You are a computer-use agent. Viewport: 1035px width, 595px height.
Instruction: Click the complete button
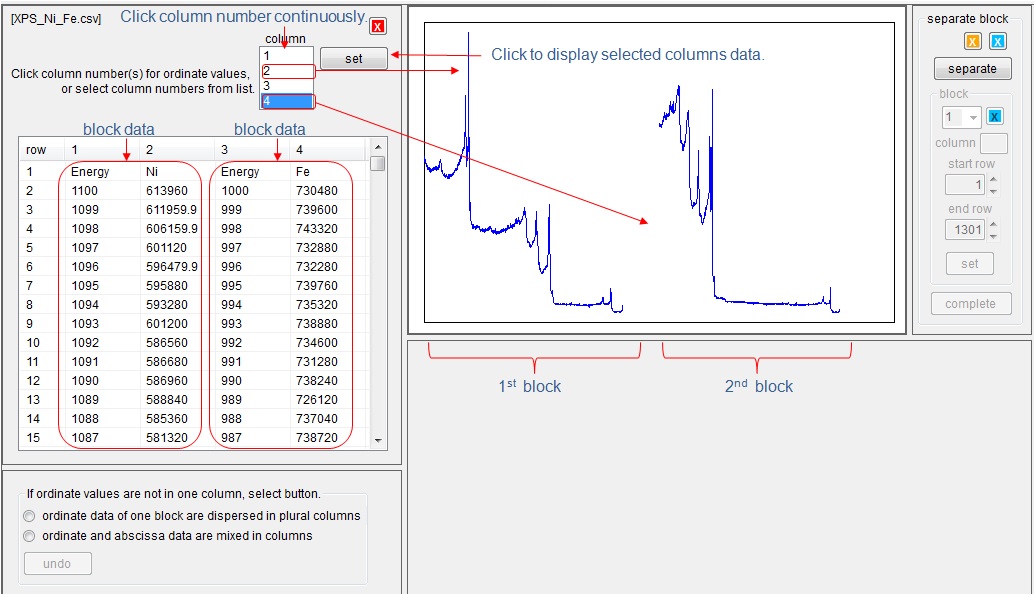pyautogui.click(x=970, y=304)
